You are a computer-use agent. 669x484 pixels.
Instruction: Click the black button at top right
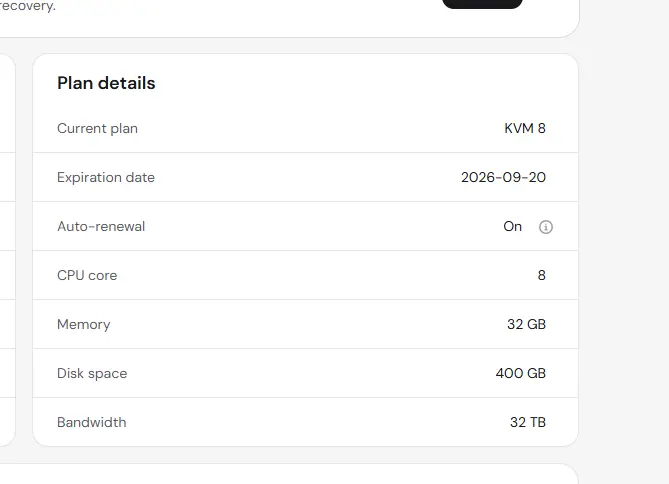click(483, 4)
